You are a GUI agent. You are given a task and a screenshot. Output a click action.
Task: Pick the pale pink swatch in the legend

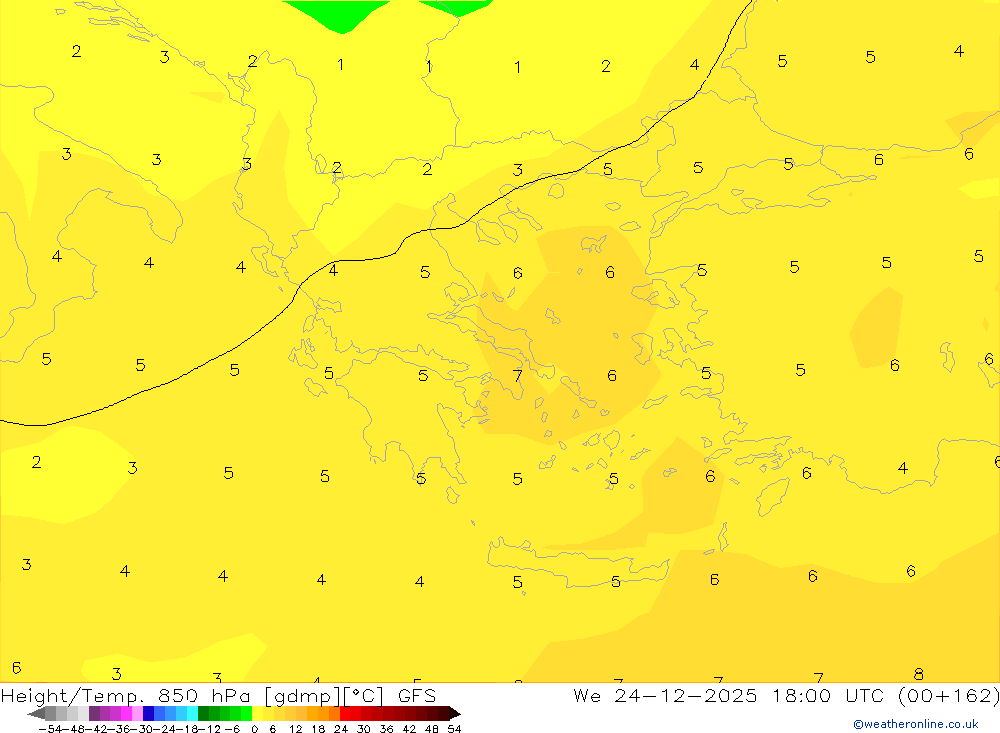(137, 714)
